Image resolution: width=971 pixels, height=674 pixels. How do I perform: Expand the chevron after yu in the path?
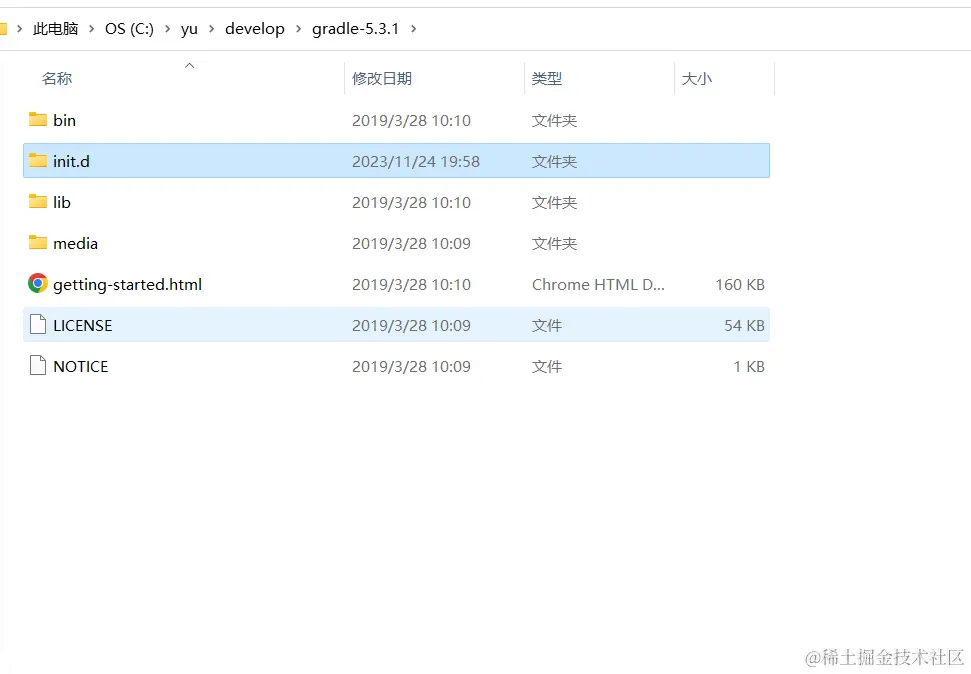[211, 28]
